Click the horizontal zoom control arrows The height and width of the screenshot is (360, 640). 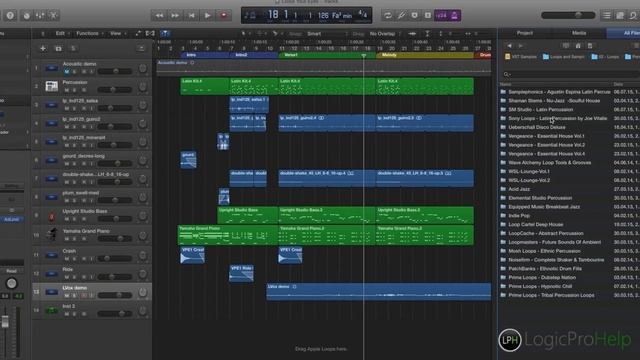[468, 34]
